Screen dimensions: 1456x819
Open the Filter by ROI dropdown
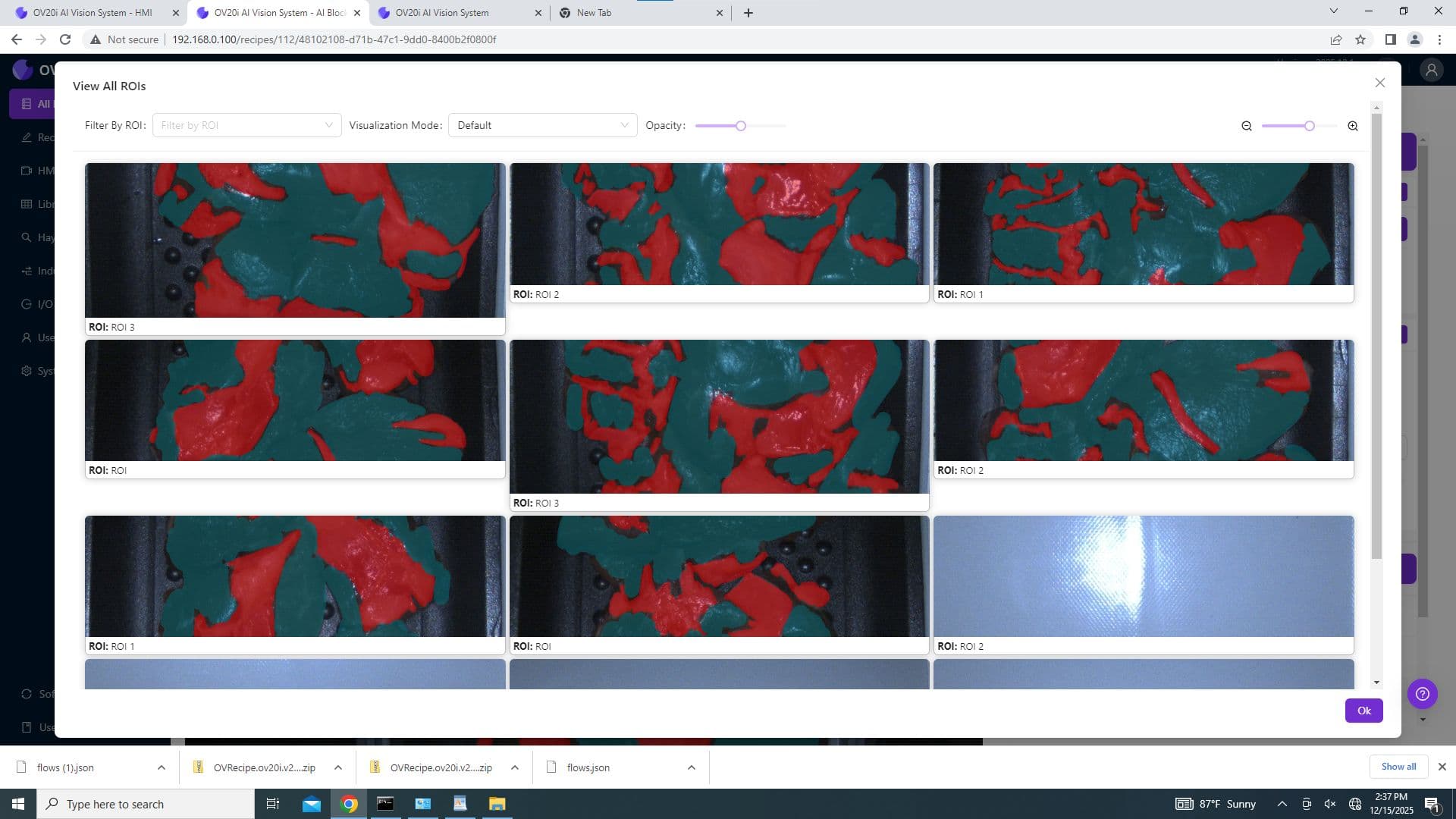246,125
